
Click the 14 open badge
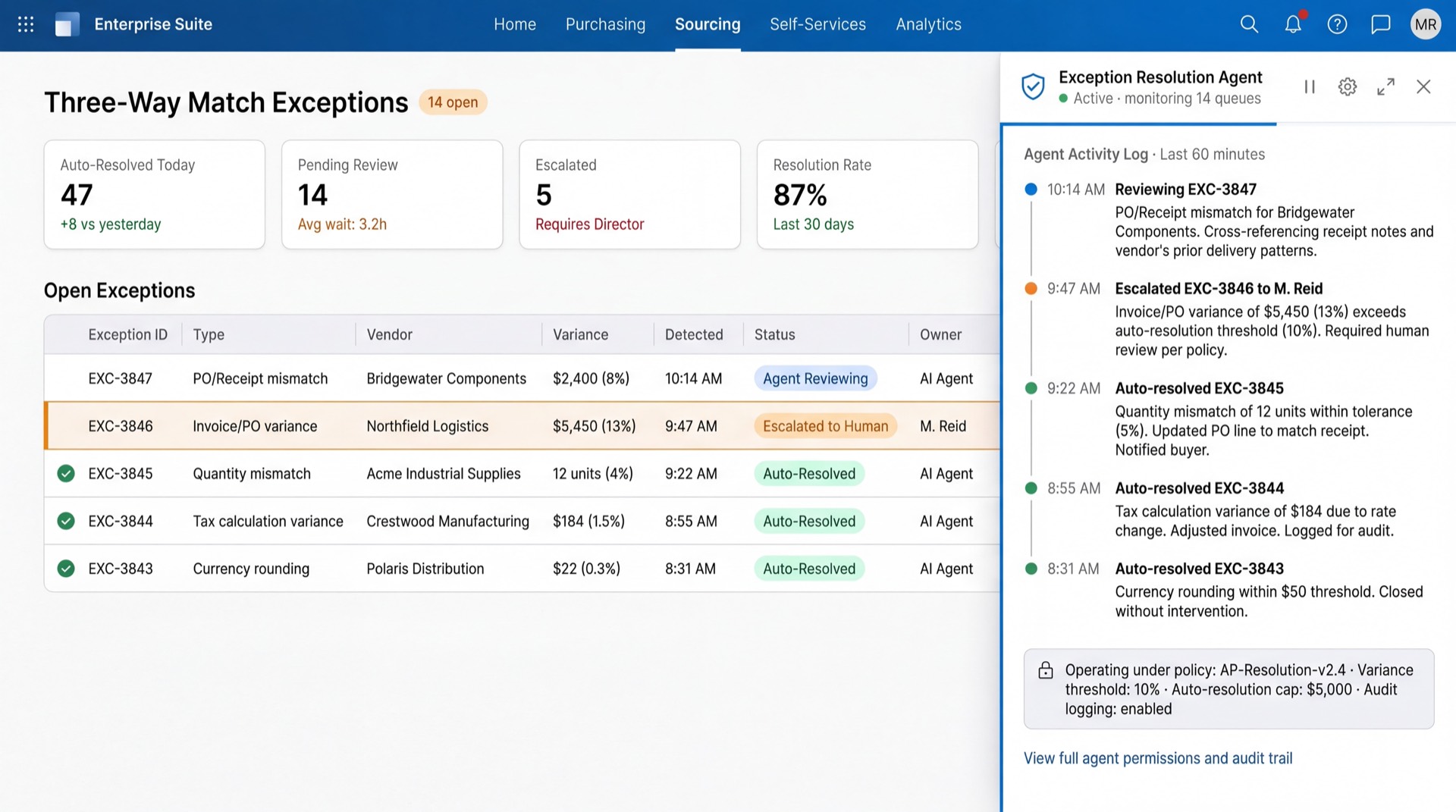point(453,102)
